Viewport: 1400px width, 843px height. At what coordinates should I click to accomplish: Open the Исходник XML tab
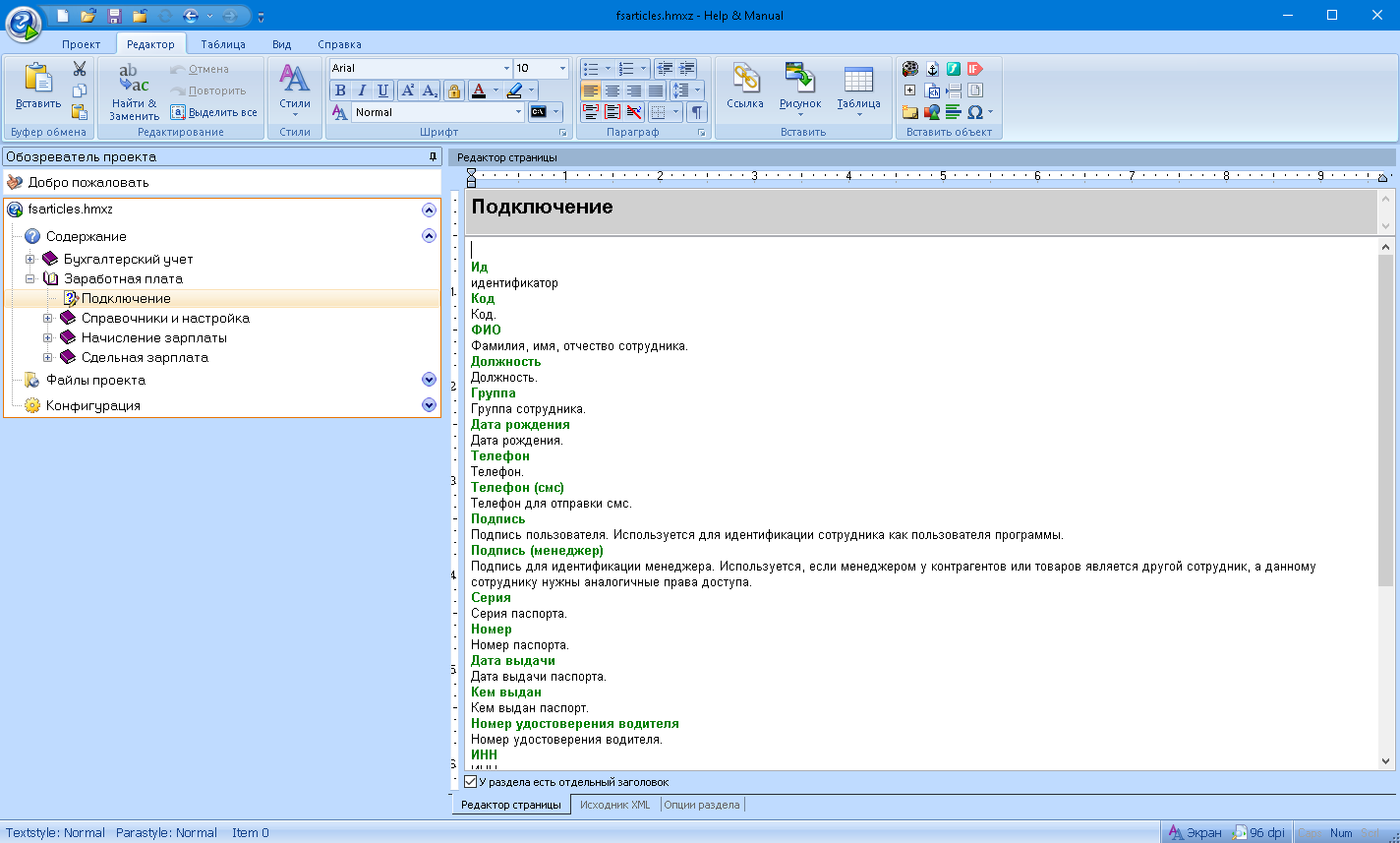tap(614, 805)
